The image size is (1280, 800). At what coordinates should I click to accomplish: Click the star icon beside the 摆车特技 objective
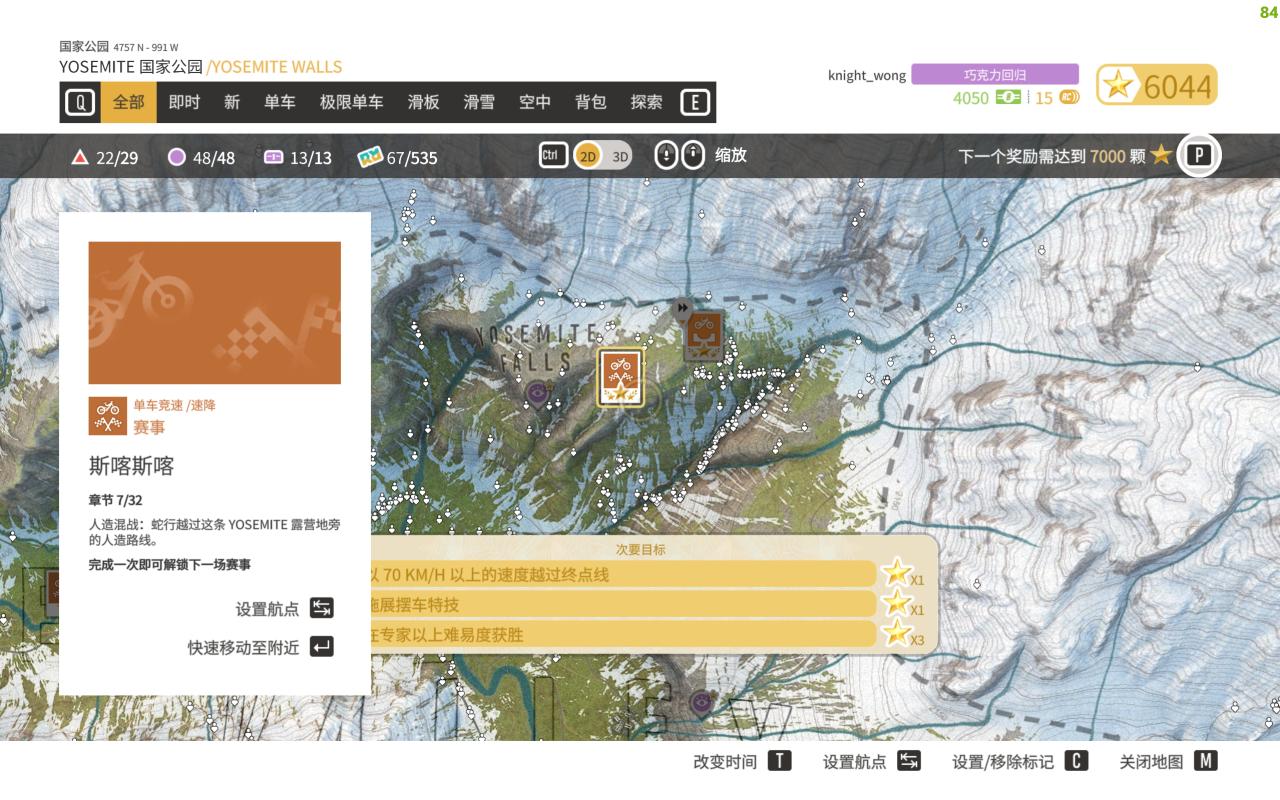[897, 603]
